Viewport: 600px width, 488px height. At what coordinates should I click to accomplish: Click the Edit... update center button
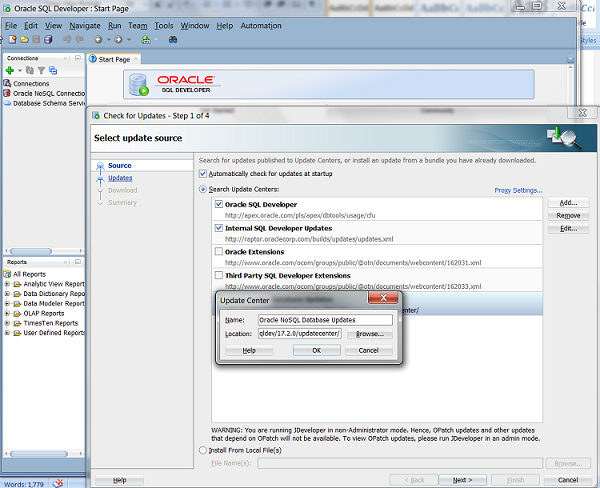(x=568, y=228)
